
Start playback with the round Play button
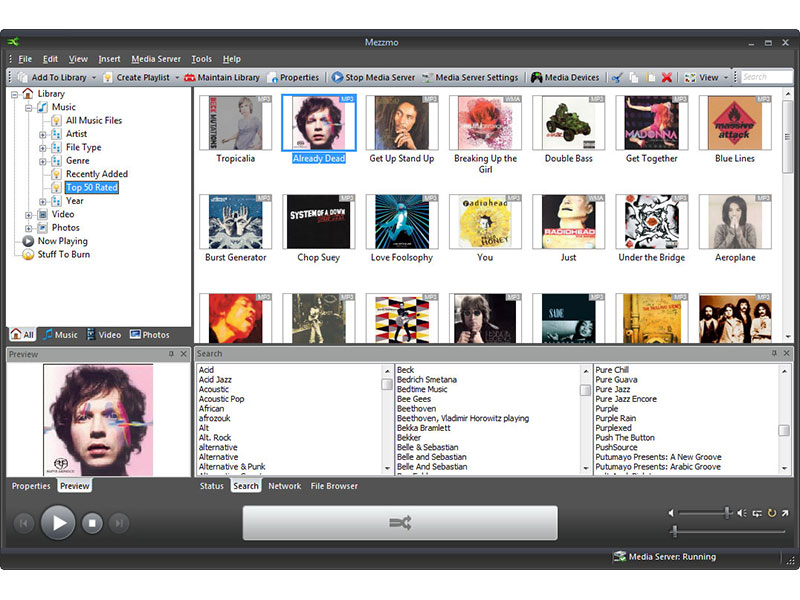pyautogui.click(x=58, y=522)
